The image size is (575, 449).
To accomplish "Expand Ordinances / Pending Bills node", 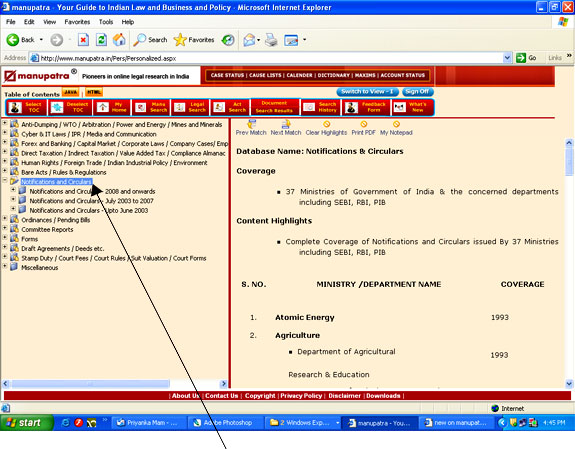I will click(5, 218).
